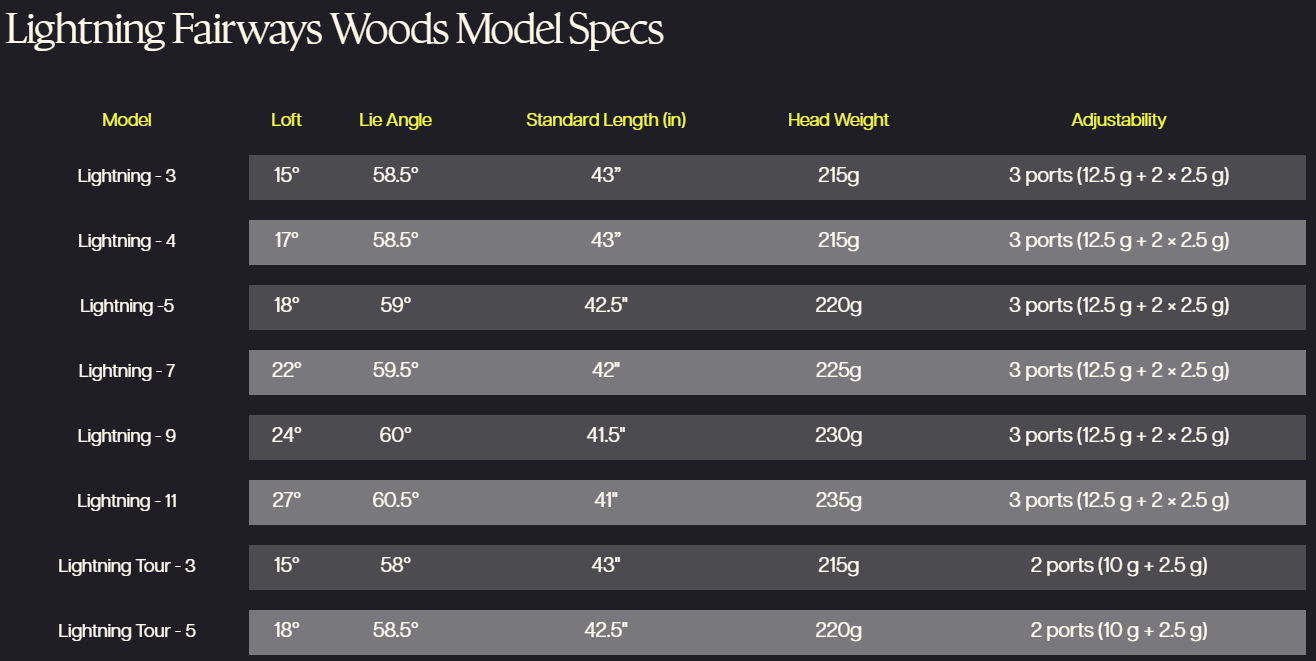Select the Lightning Tour - 5 model name

[x=127, y=631]
